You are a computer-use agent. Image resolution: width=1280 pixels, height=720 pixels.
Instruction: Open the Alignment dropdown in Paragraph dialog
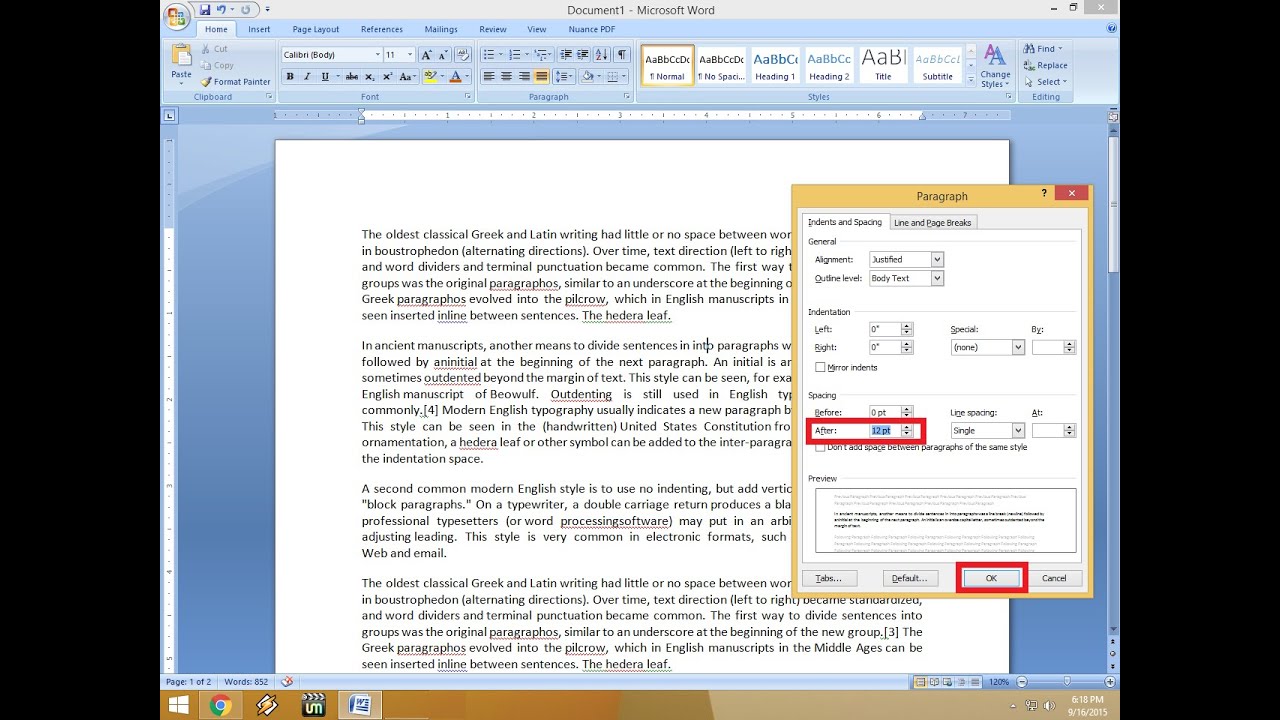[x=937, y=259]
